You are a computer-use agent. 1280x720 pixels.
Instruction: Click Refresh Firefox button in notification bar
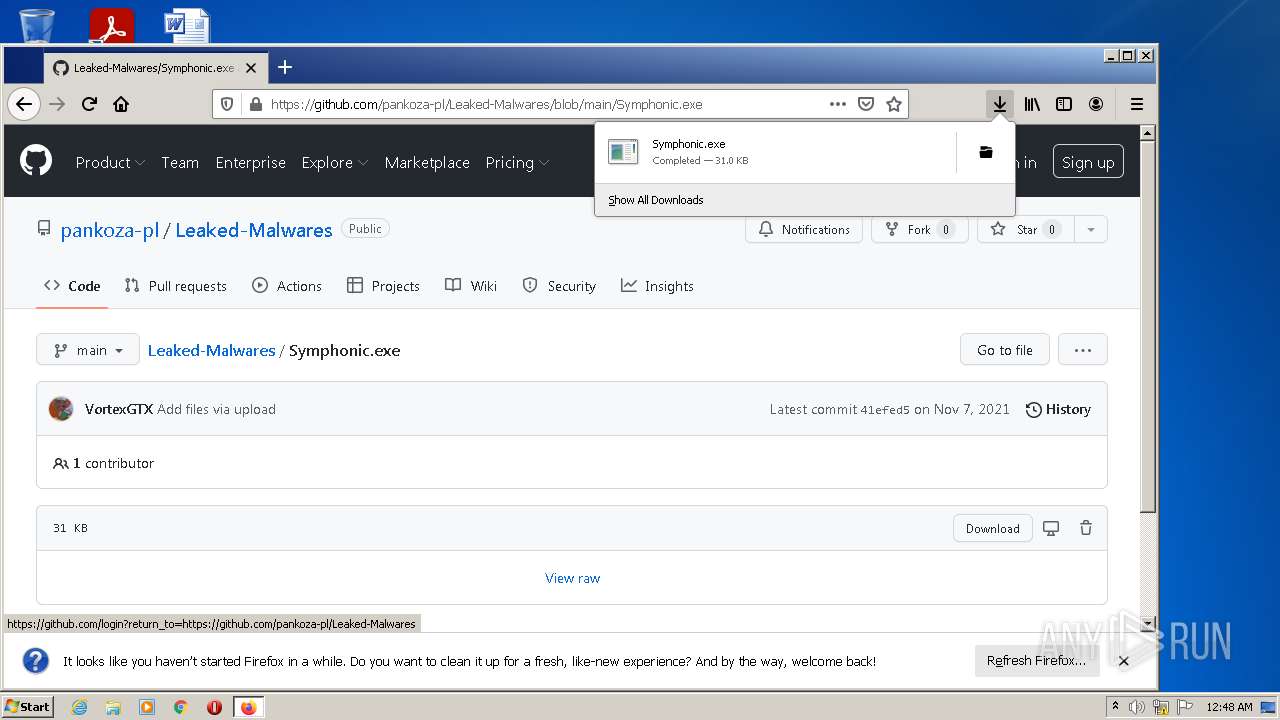pos(1037,661)
